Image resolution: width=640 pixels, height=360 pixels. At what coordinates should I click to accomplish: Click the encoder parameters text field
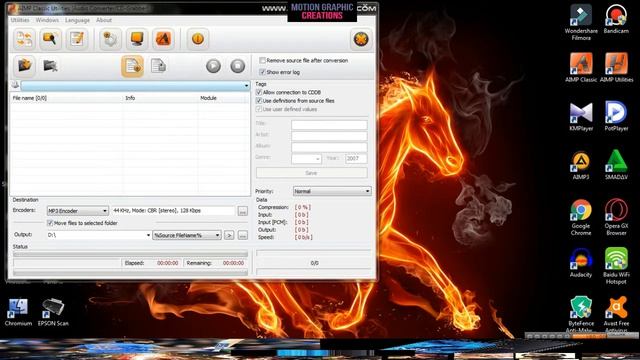pos(173,211)
